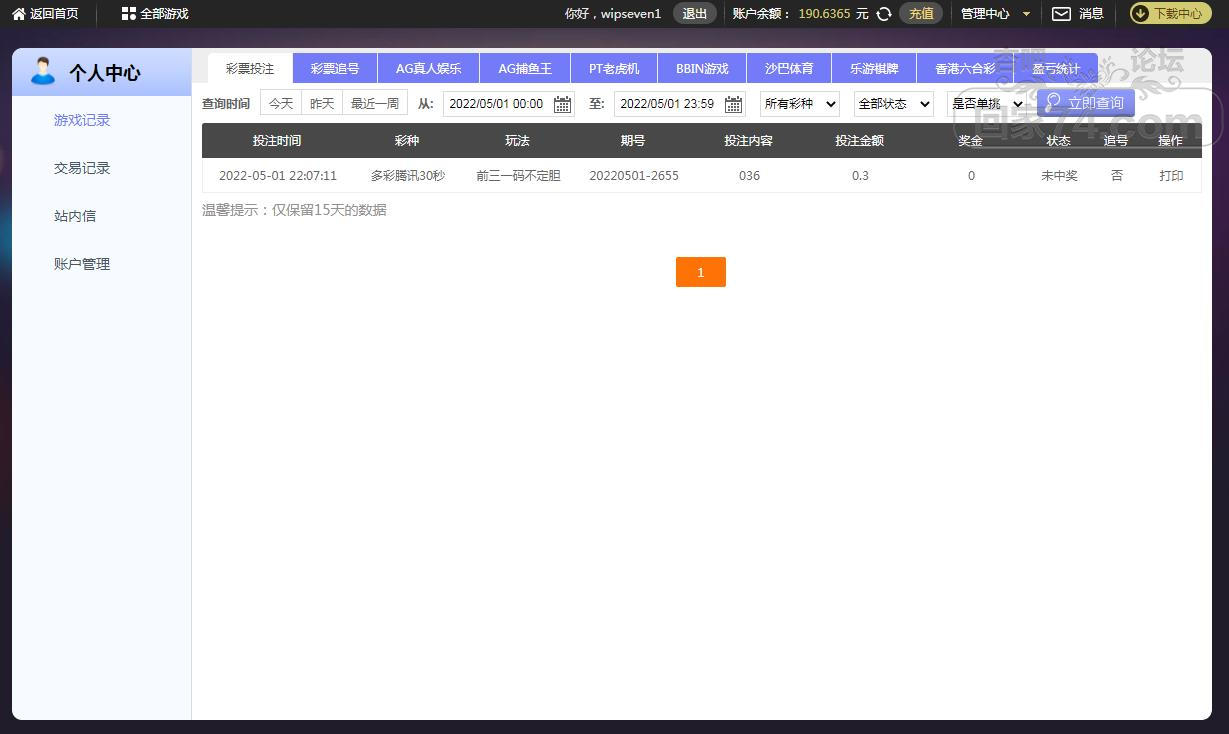Screen dimensions: 1229x734
Task: Open 站内信 in the sidebar
Action: [x=75, y=216]
